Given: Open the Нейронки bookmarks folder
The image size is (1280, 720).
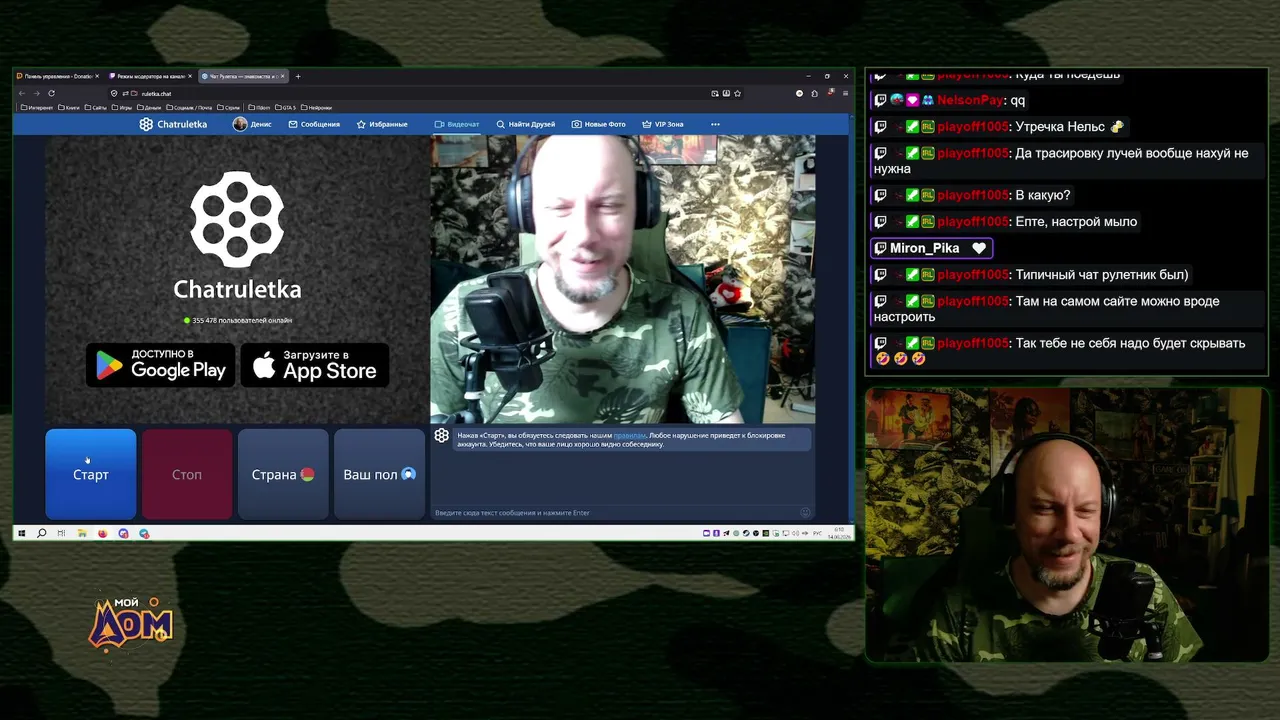Looking at the screenshot, I should (316, 107).
